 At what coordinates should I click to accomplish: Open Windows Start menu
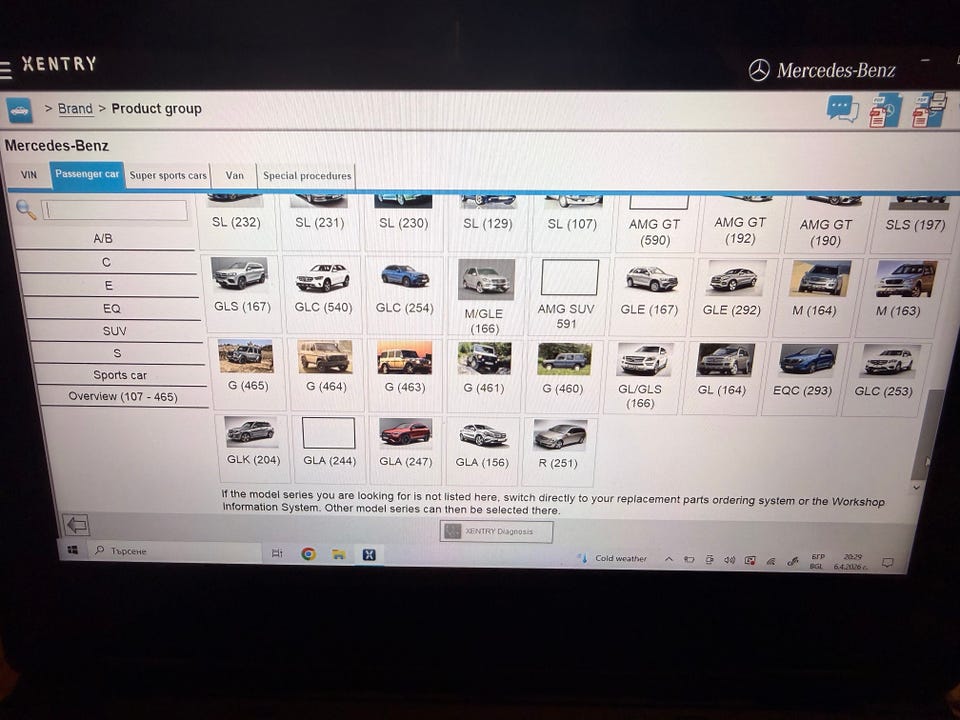click(72, 550)
